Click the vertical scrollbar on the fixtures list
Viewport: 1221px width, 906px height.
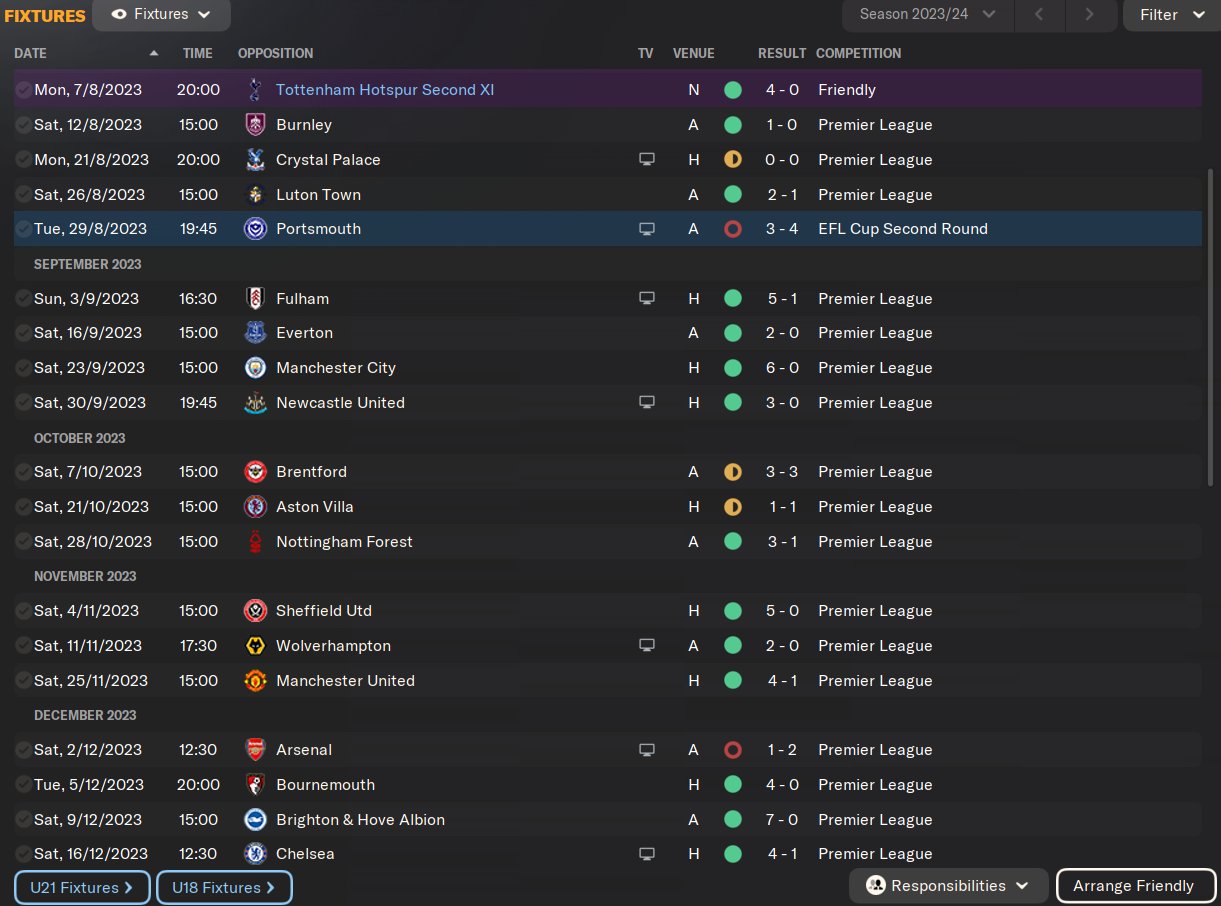coord(1210,330)
